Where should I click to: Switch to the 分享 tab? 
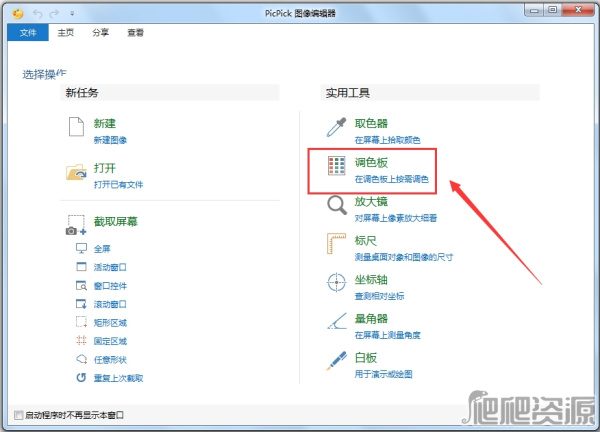(100, 33)
